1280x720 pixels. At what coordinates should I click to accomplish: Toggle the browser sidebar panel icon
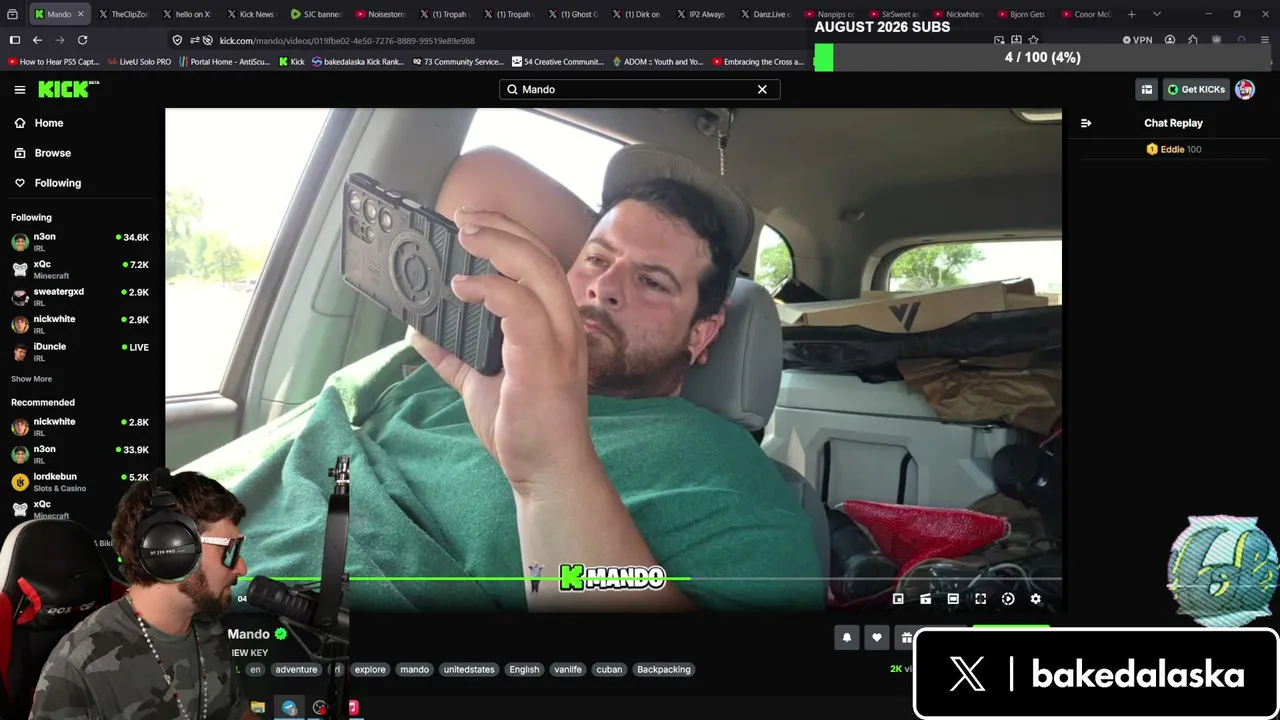pyautogui.click(x=15, y=40)
